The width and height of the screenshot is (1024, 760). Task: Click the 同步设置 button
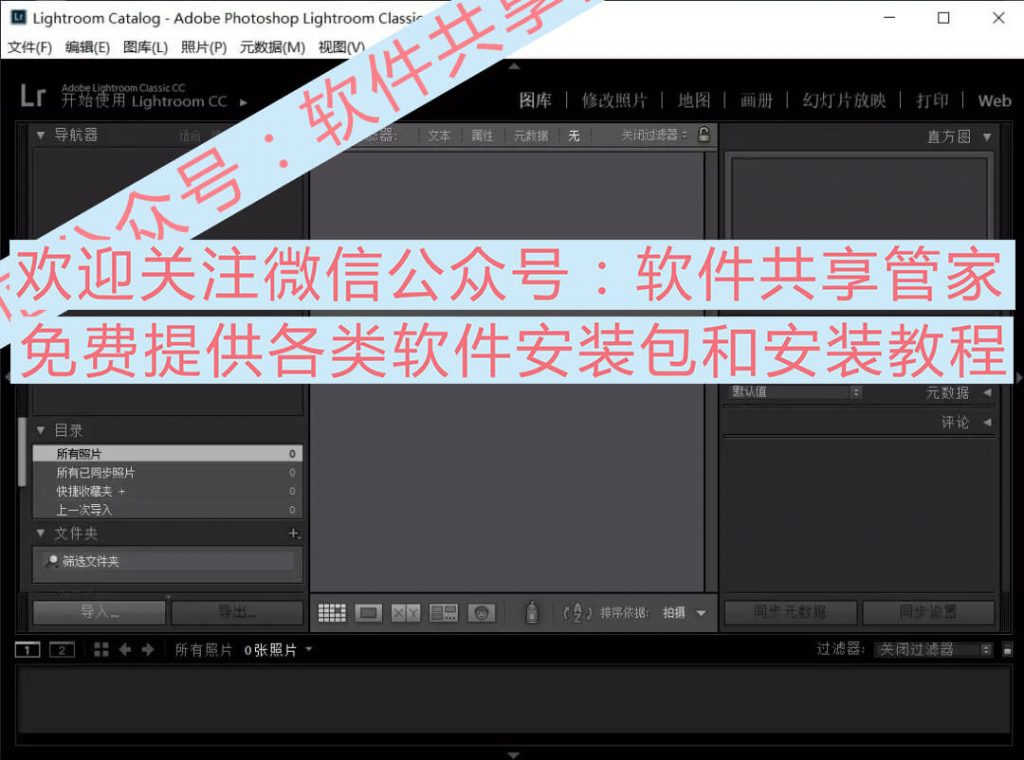pyautogui.click(x=929, y=612)
